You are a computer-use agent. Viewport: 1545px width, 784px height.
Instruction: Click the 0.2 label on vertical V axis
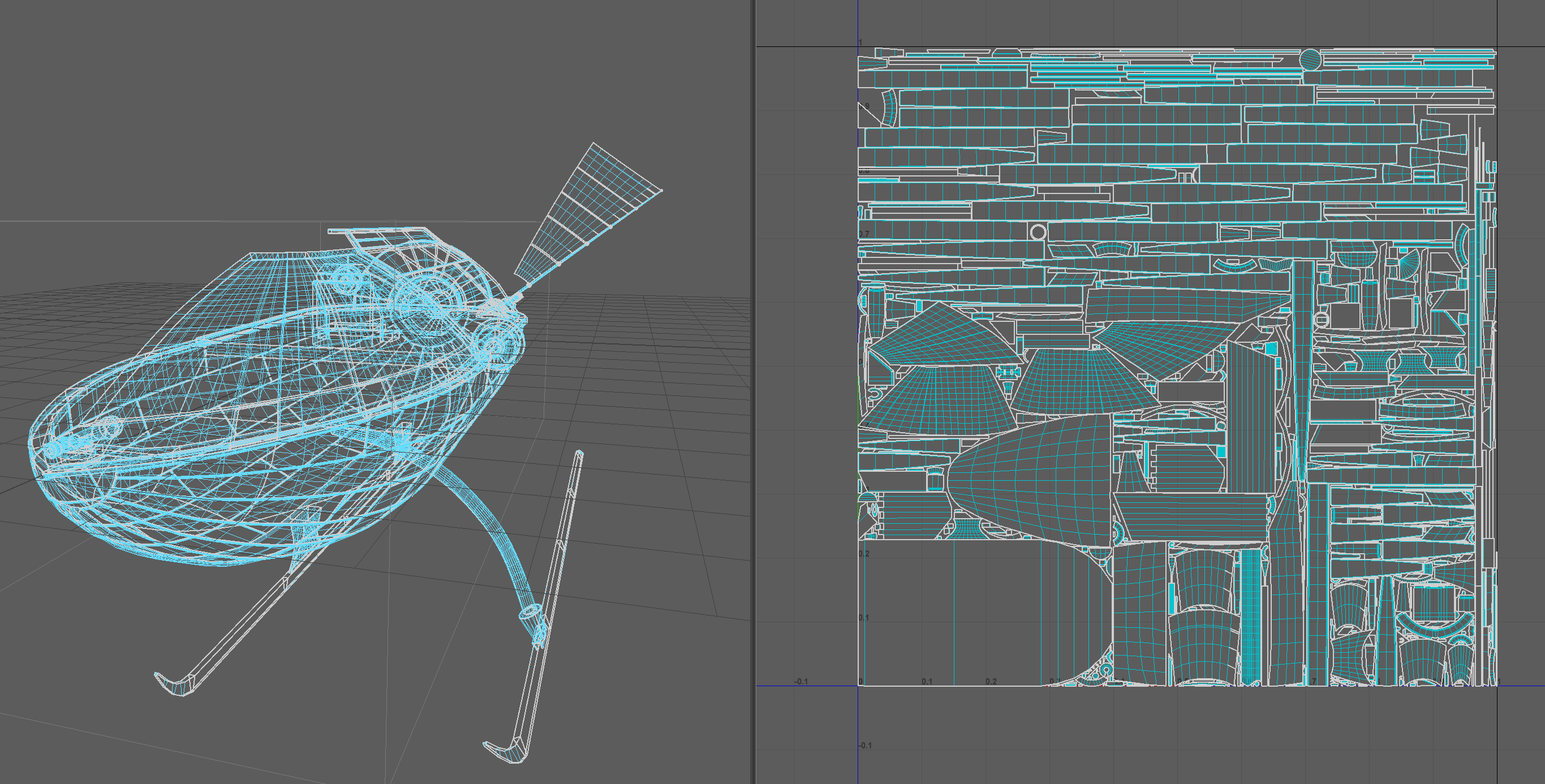click(864, 554)
